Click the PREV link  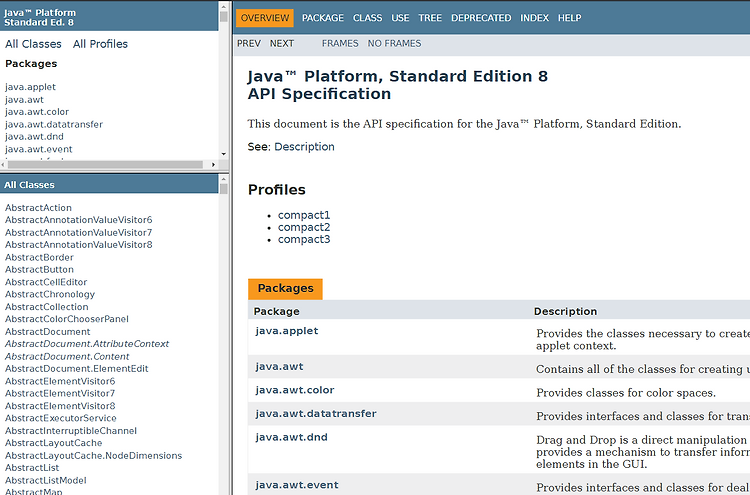[x=249, y=44]
